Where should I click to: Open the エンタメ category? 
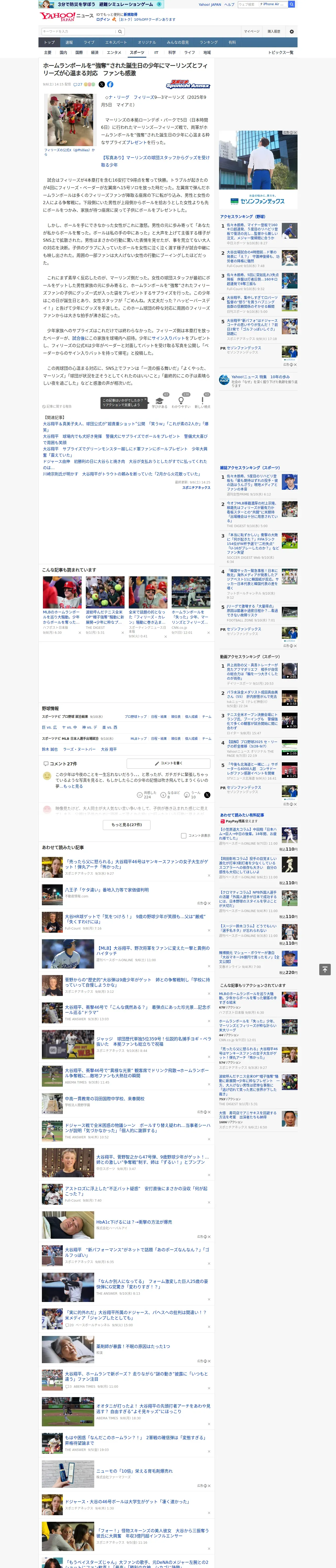pyautogui.click(x=114, y=52)
